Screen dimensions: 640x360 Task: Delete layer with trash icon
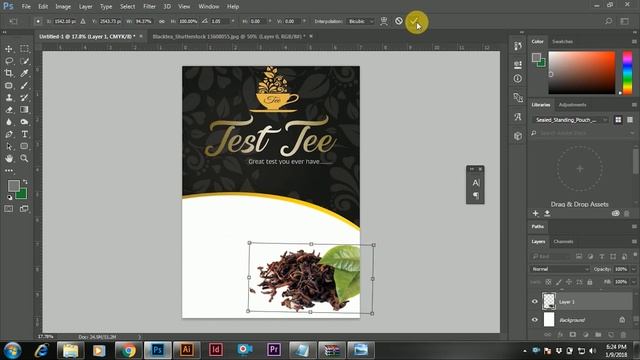pyautogui.click(x=623, y=335)
